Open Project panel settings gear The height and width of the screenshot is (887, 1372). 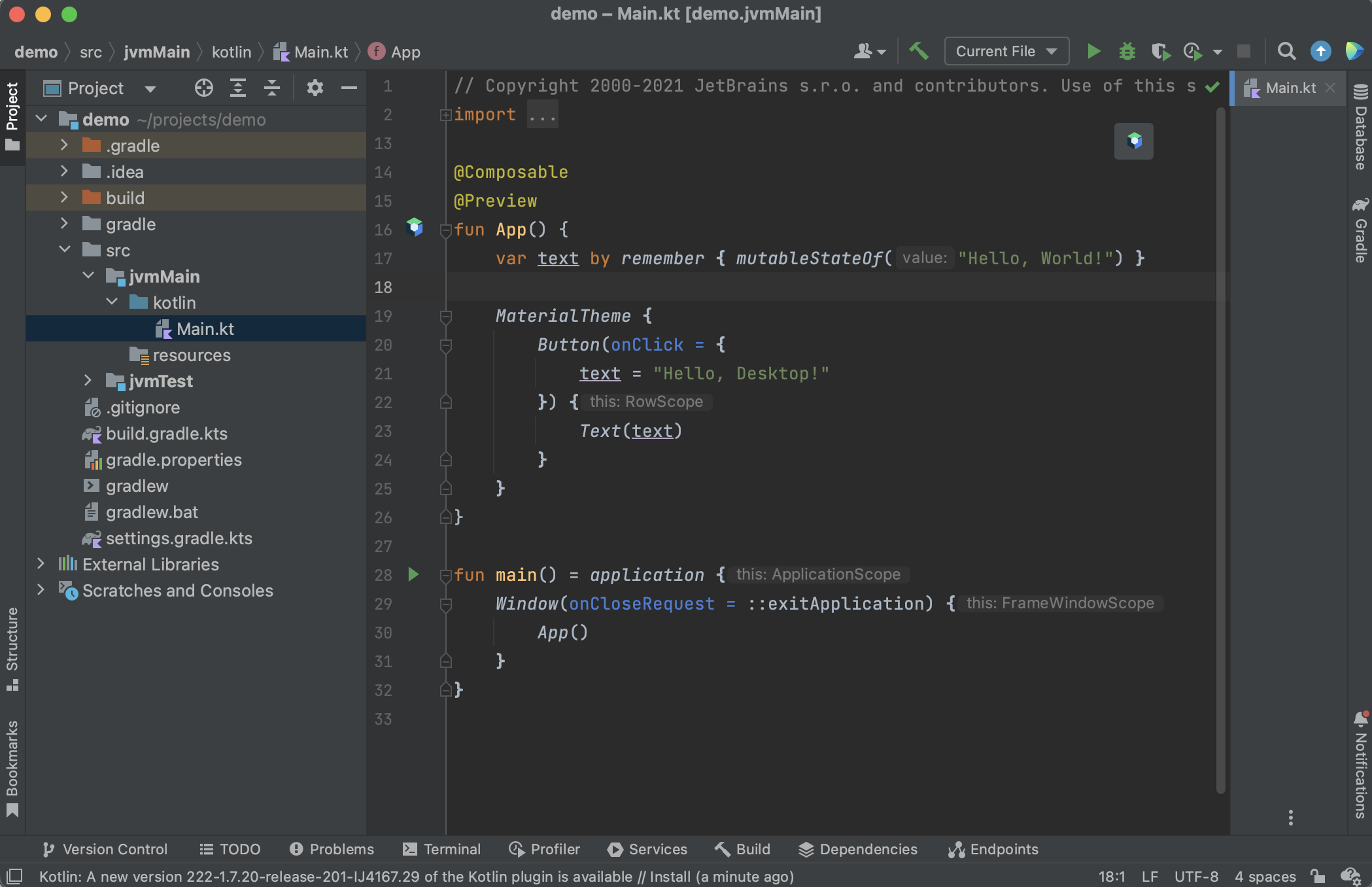(315, 88)
